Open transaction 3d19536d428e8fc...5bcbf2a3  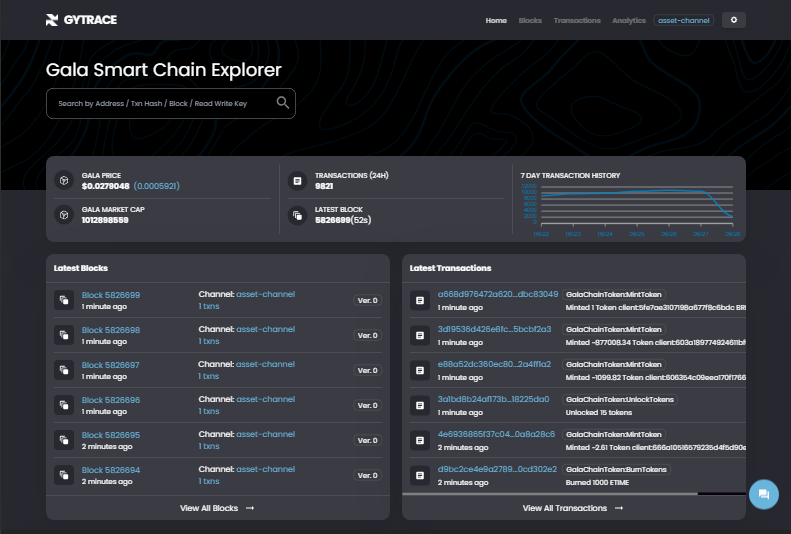pyautogui.click(x=494, y=329)
